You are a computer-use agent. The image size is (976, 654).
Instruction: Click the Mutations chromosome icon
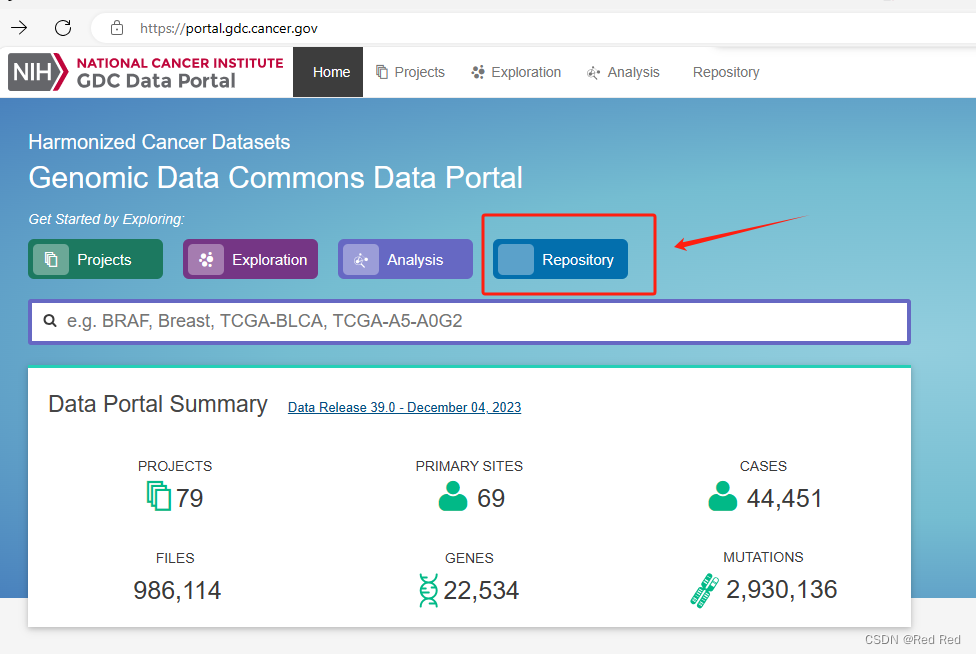pyautogui.click(x=704, y=590)
